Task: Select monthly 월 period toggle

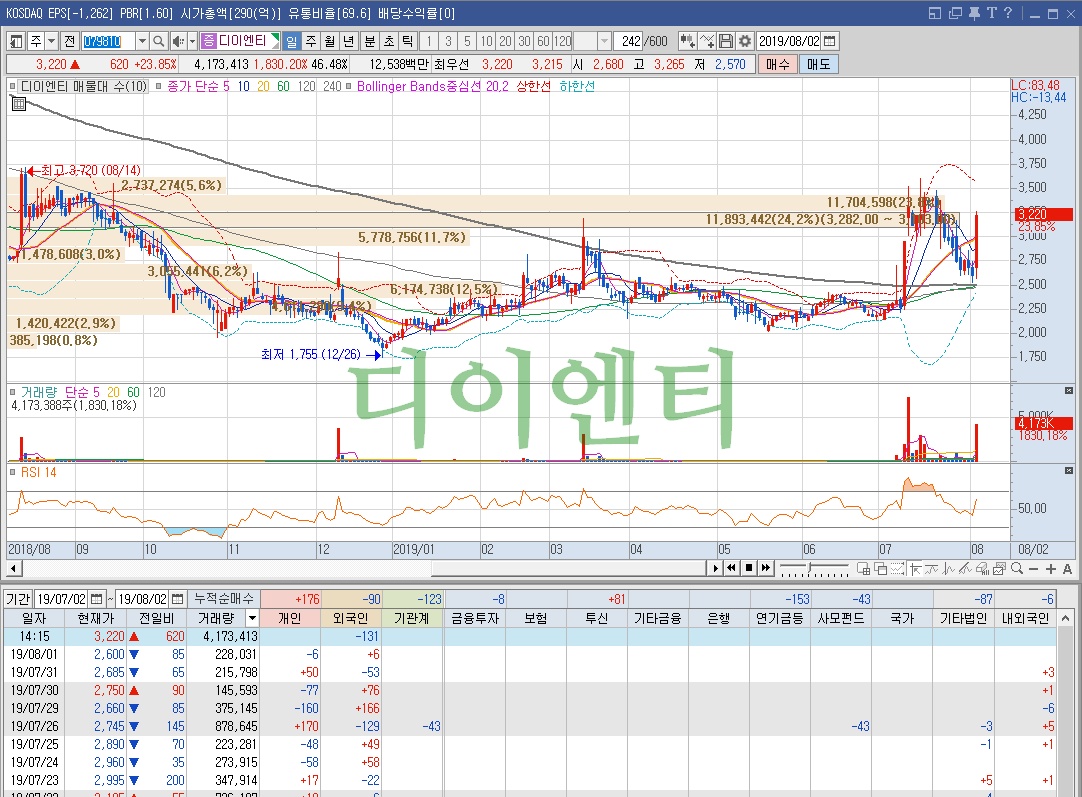Action: pyautogui.click(x=330, y=41)
